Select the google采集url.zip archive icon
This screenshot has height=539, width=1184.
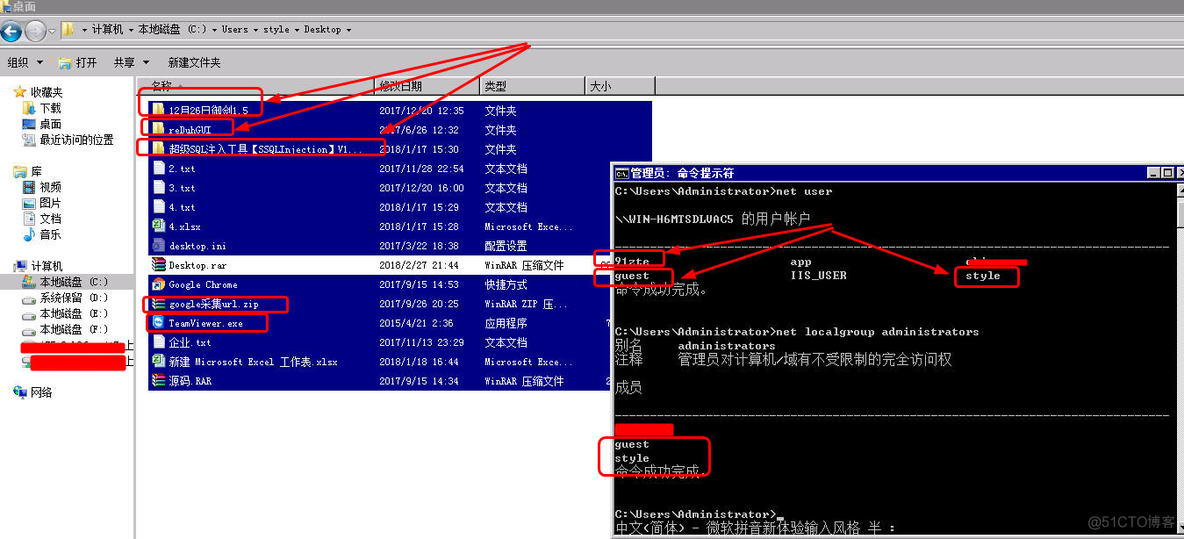click(x=159, y=303)
